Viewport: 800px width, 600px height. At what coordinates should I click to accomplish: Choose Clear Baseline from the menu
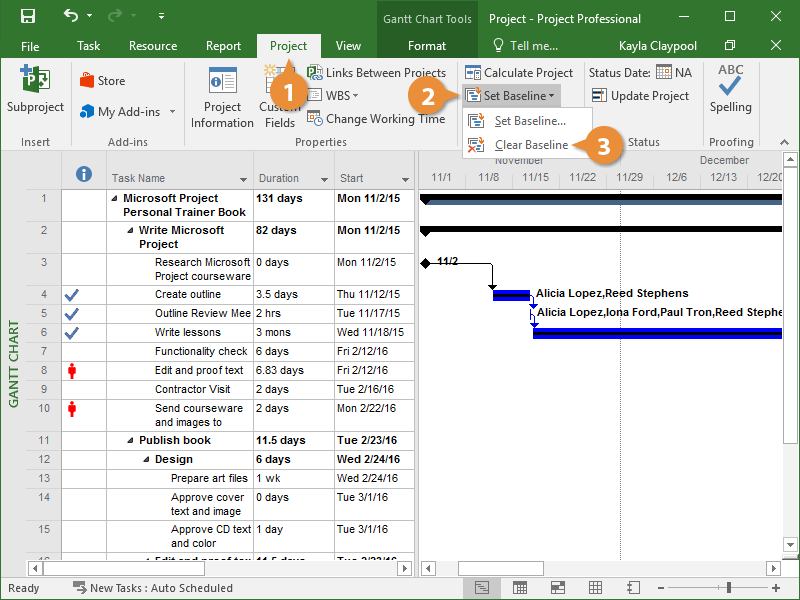[531, 145]
